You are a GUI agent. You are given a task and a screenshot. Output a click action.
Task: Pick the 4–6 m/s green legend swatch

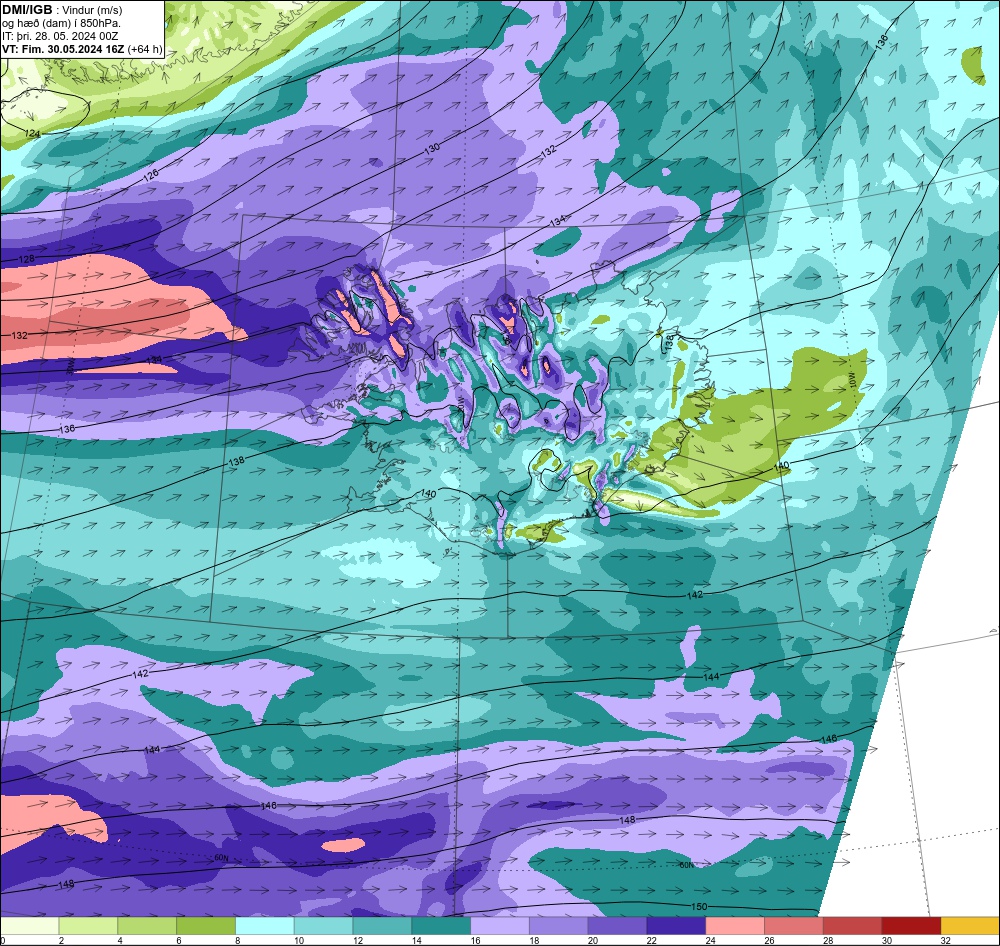click(x=147, y=926)
